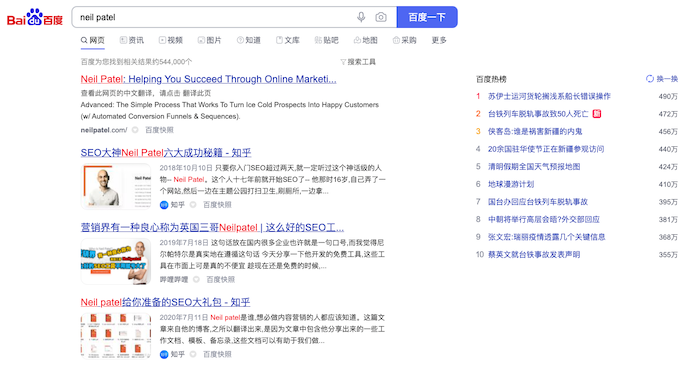This screenshot has width=700, height=365.
Task: Open SEO大神Neil Patel六大成功秘籍 result
Action: [x=166, y=153]
